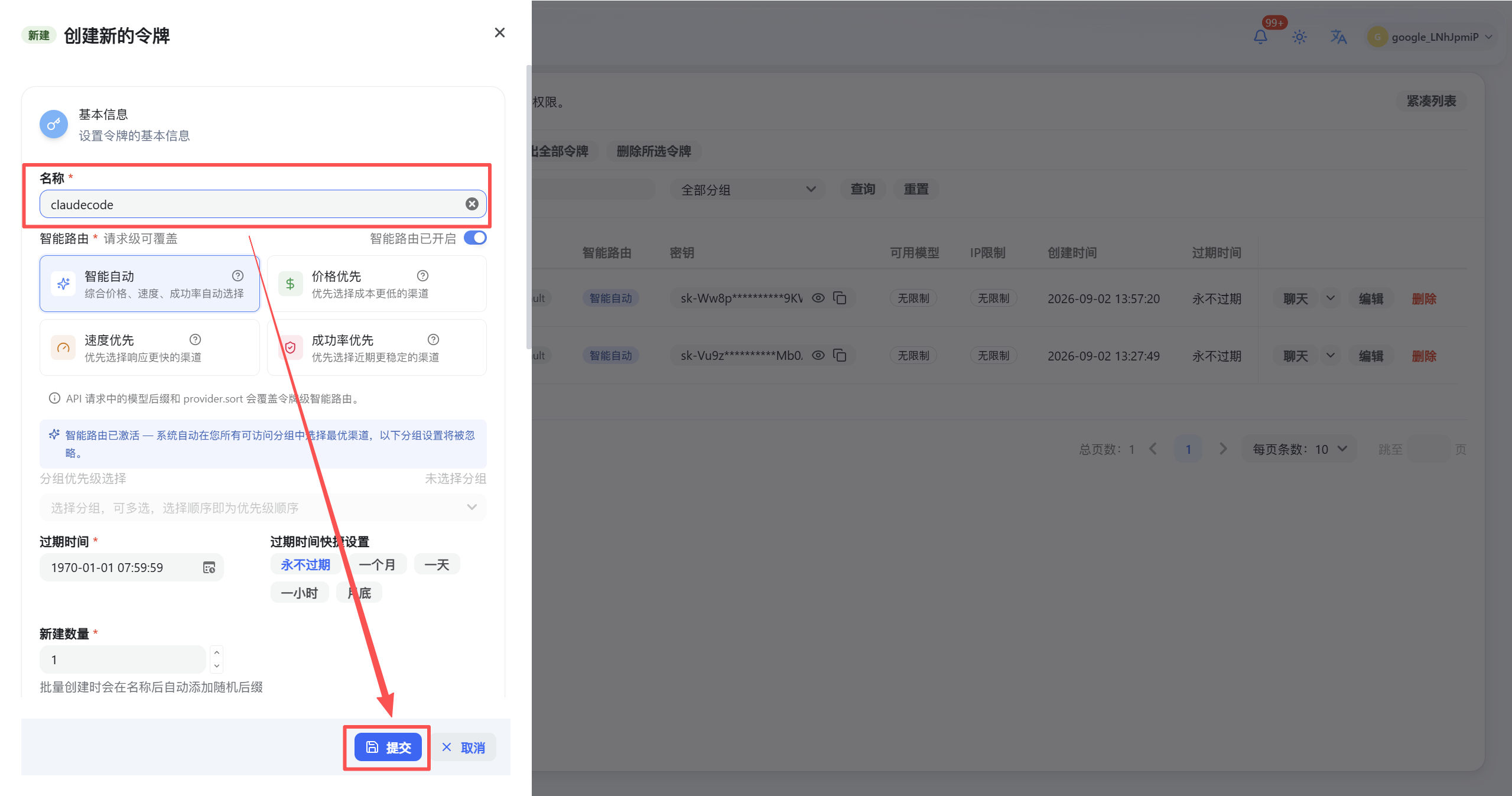Click the 查询 search button
Image resolution: width=1512 pixels, height=796 pixels.
pyautogui.click(x=863, y=189)
